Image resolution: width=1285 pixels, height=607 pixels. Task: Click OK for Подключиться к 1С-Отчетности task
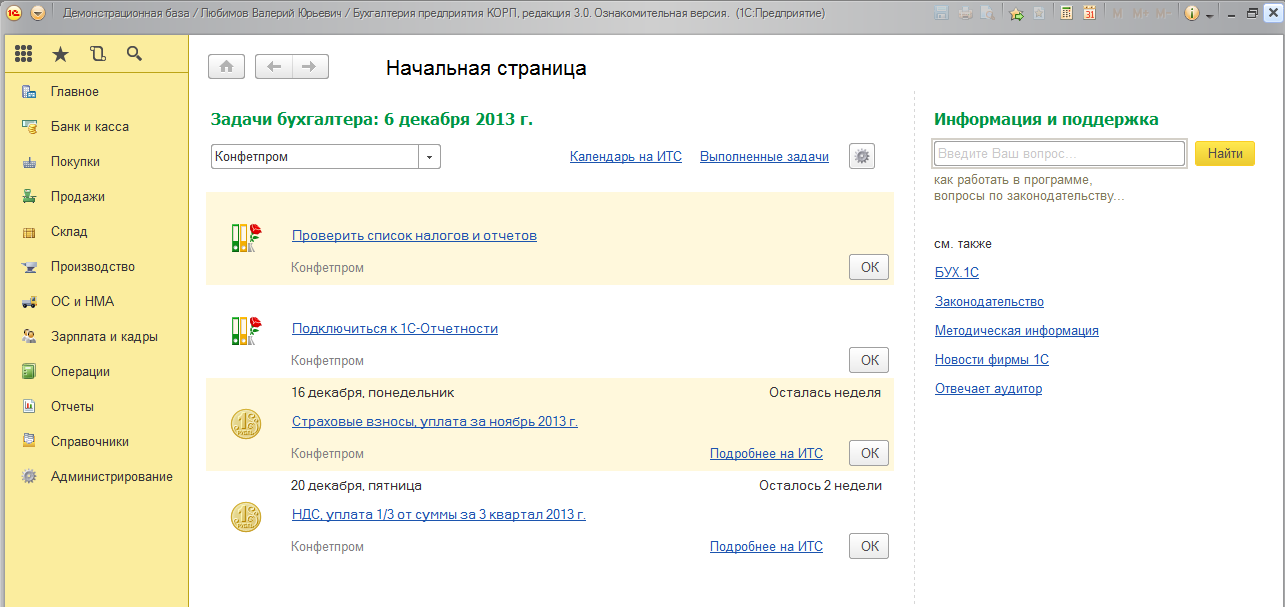869,360
